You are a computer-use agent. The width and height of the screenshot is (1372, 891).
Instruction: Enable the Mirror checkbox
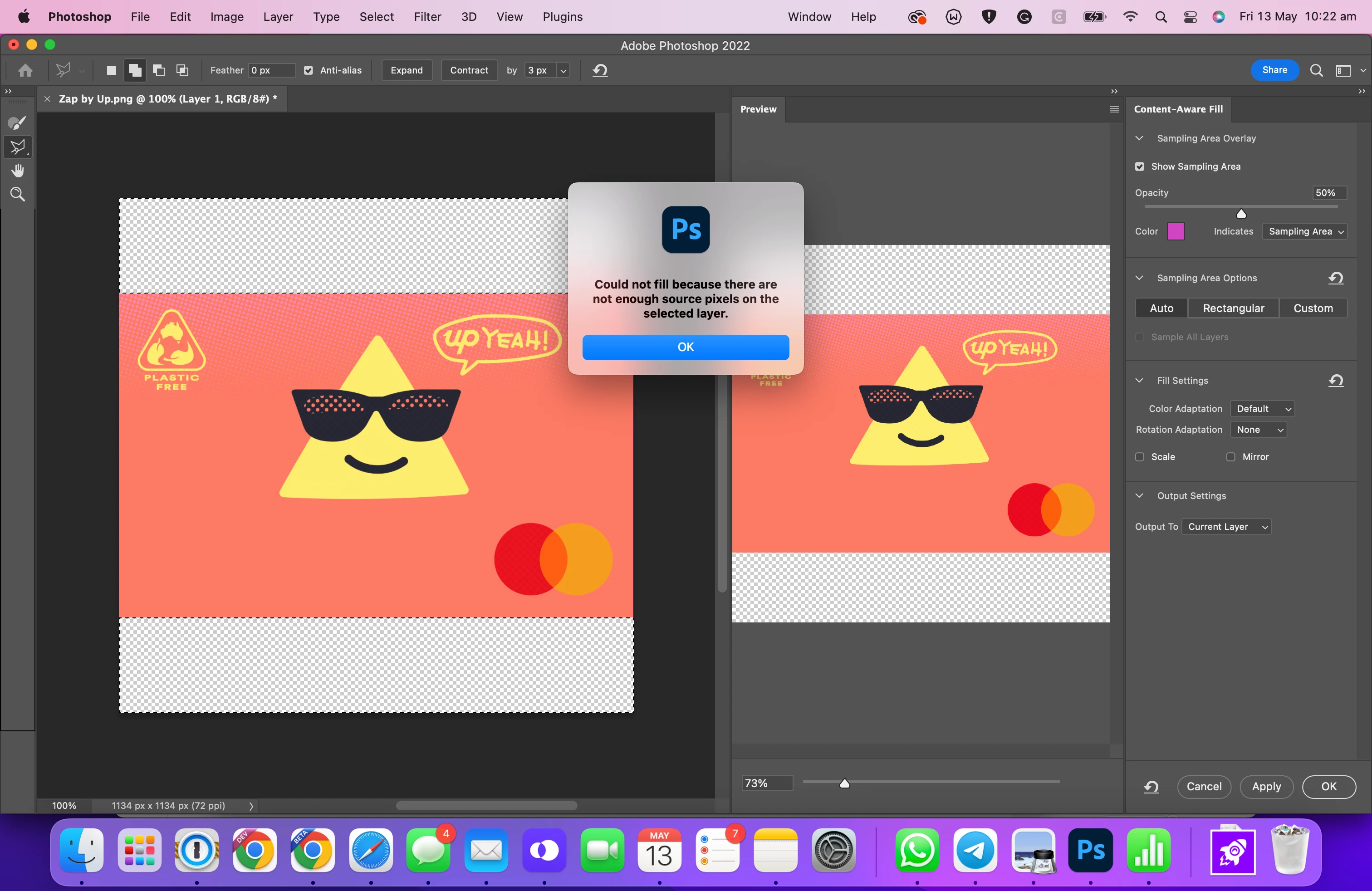(1231, 457)
